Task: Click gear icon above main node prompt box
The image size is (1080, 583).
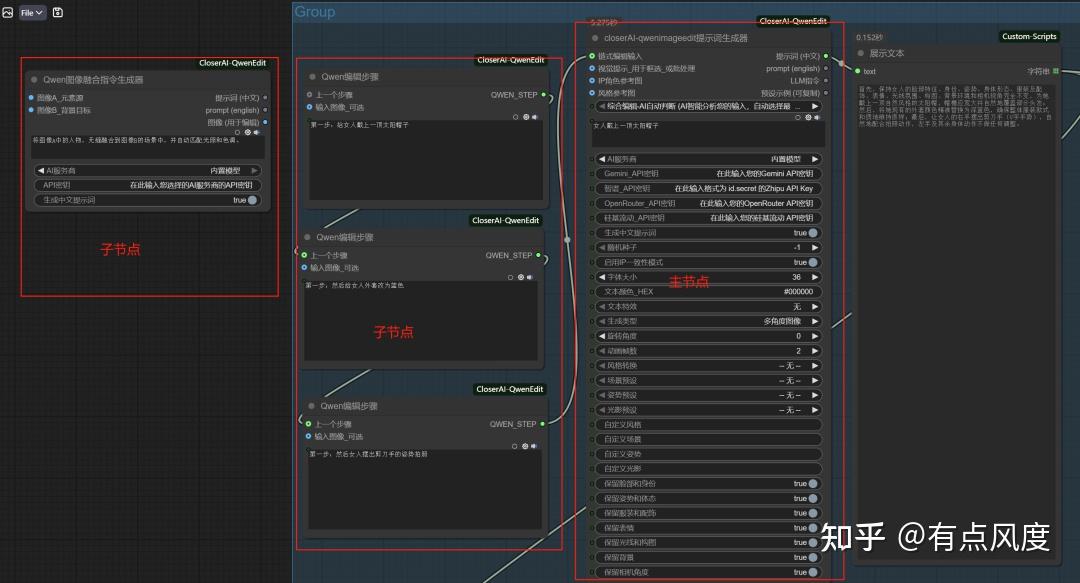Action: point(808,117)
